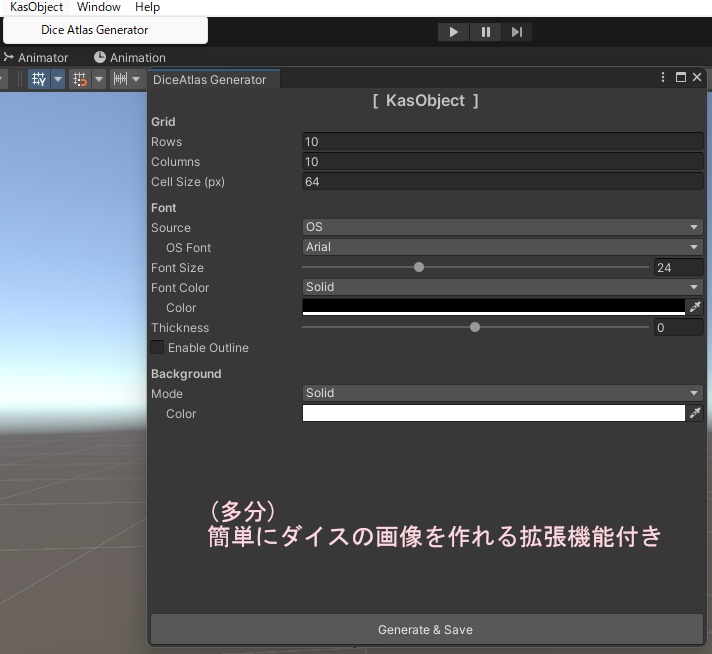Click the Thickness slider handle
Screen dimensions: 712x654
coord(475,327)
